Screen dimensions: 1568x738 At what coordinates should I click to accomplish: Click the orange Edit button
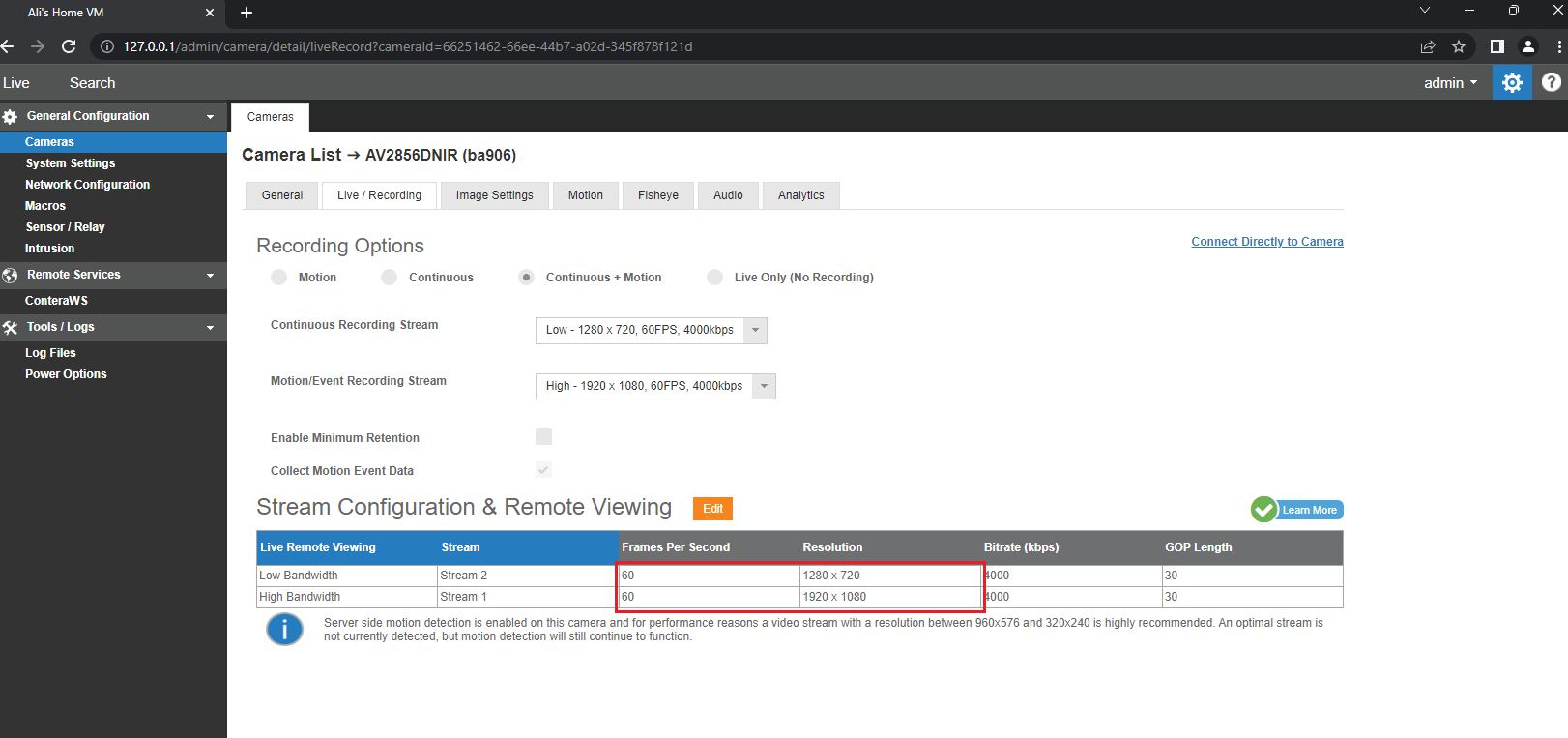click(713, 509)
